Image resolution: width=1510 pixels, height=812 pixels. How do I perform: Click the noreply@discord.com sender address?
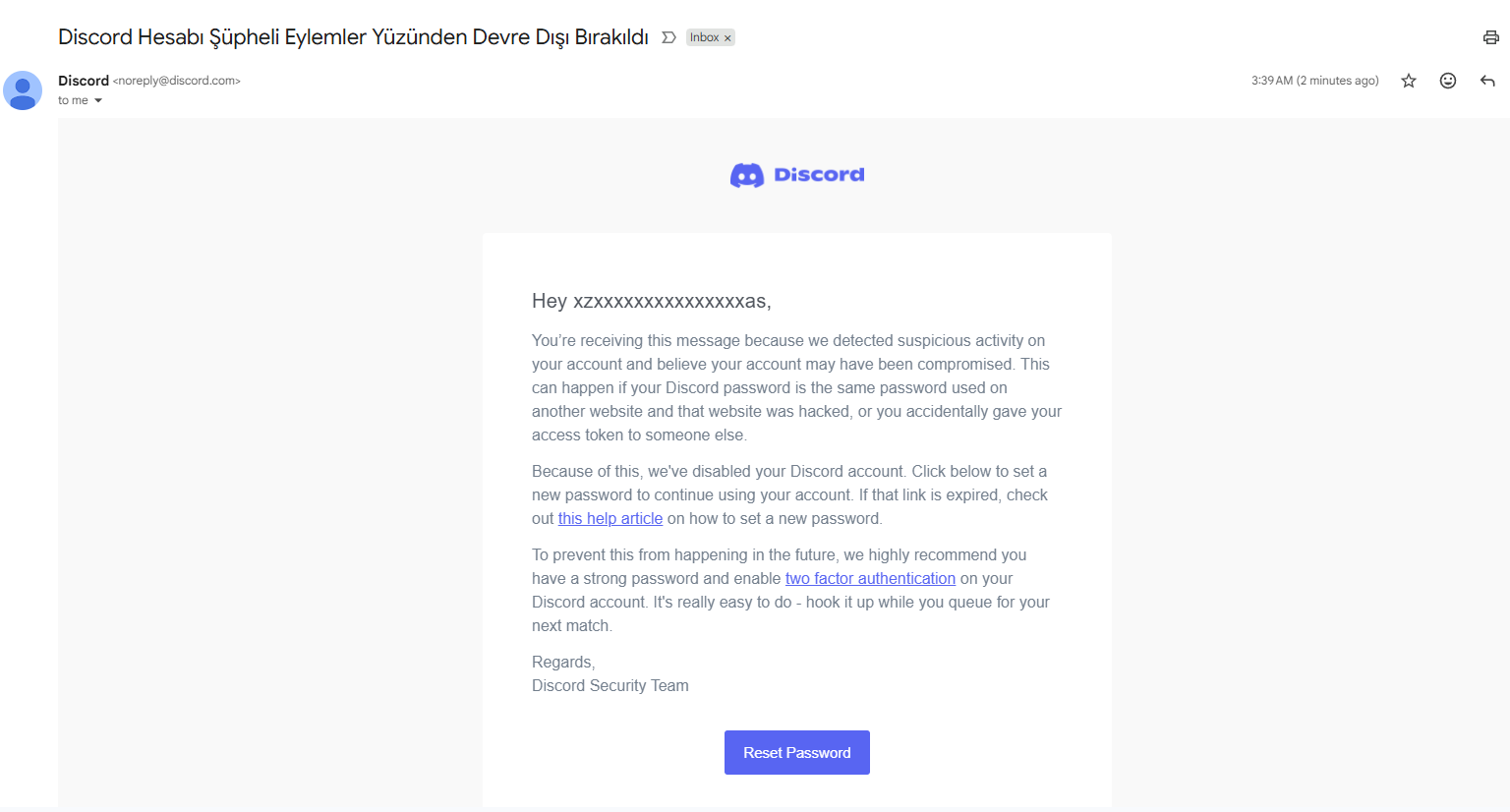[x=177, y=81]
